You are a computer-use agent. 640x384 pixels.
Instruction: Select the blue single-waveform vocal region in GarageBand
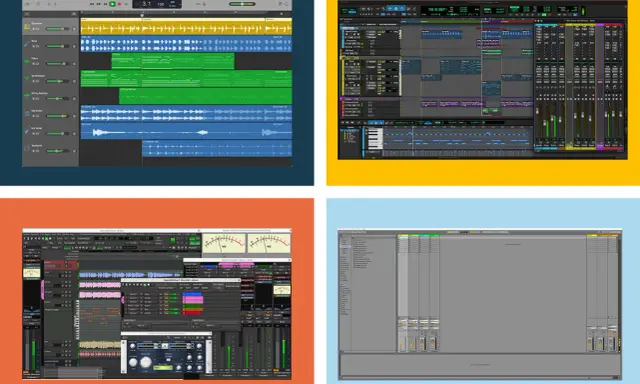[x=186, y=131]
